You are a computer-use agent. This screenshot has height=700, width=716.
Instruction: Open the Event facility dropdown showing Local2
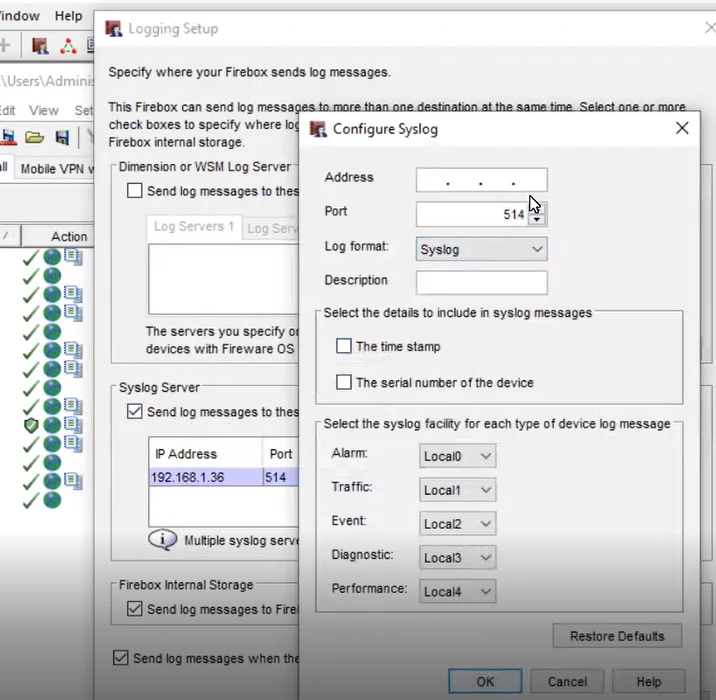[457, 523]
